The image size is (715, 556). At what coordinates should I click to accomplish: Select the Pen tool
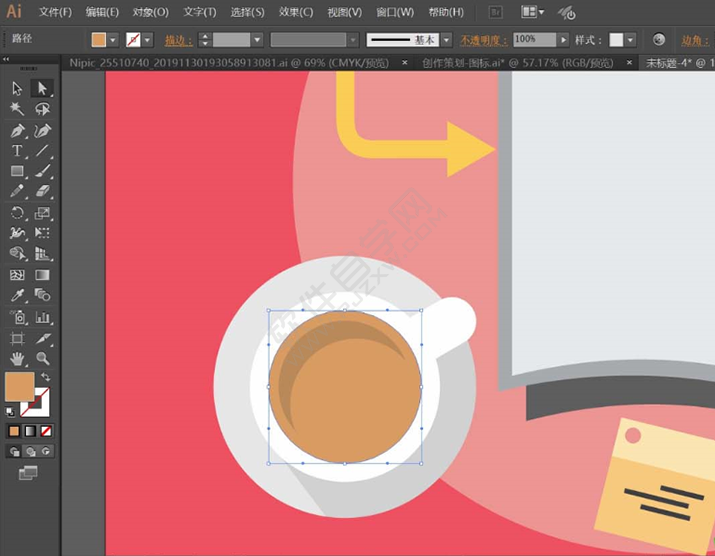[x=17, y=131]
